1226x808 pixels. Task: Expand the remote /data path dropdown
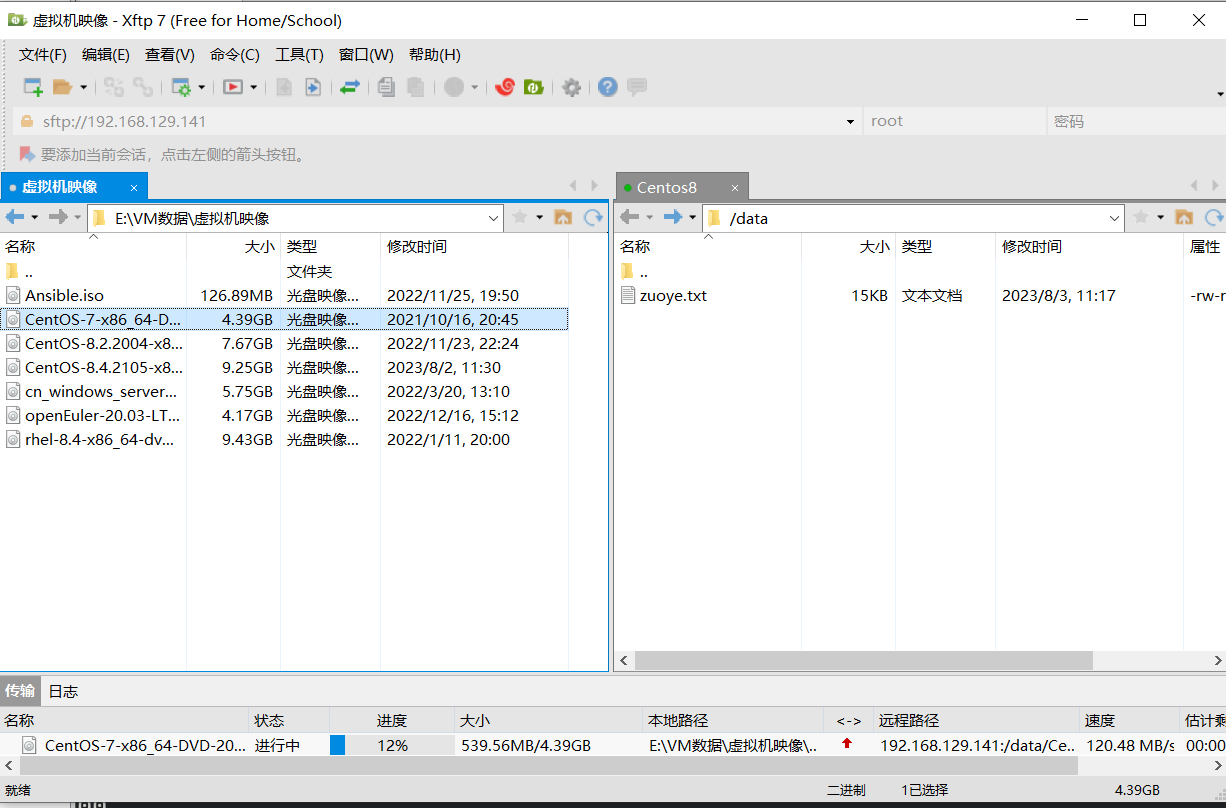click(1116, 218)
